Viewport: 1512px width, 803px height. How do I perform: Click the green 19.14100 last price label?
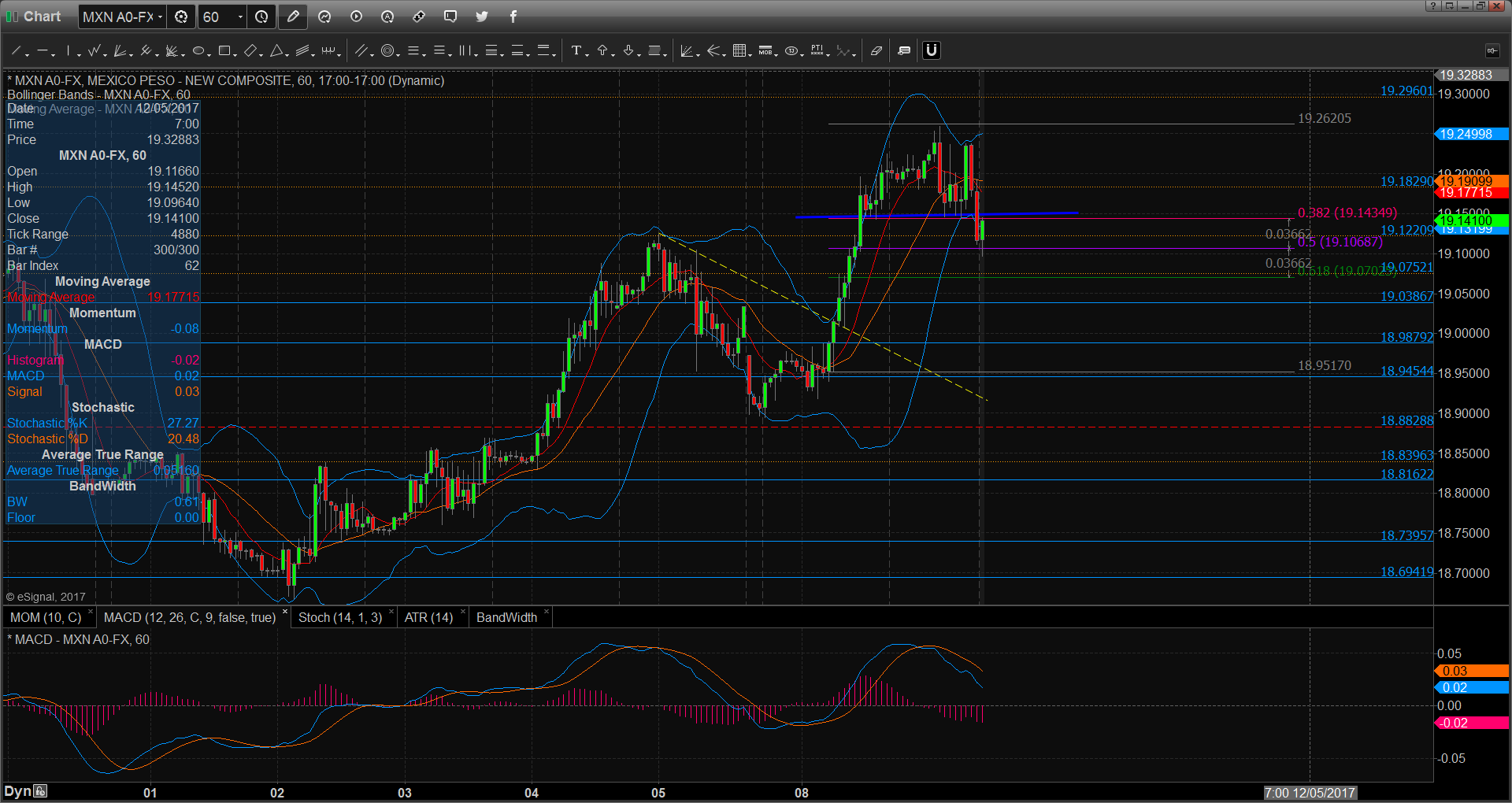coord(1470,221)
